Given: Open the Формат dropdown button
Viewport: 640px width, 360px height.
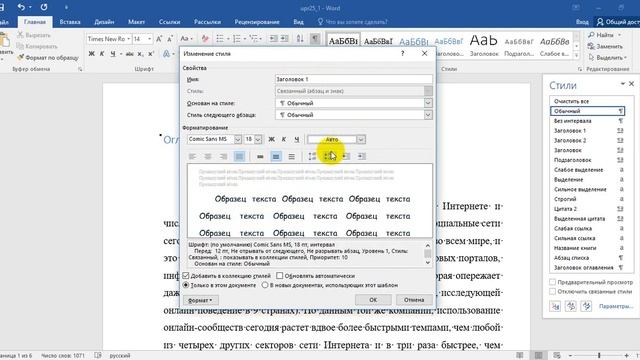Looking at the screenshot, I should point(200,300).
